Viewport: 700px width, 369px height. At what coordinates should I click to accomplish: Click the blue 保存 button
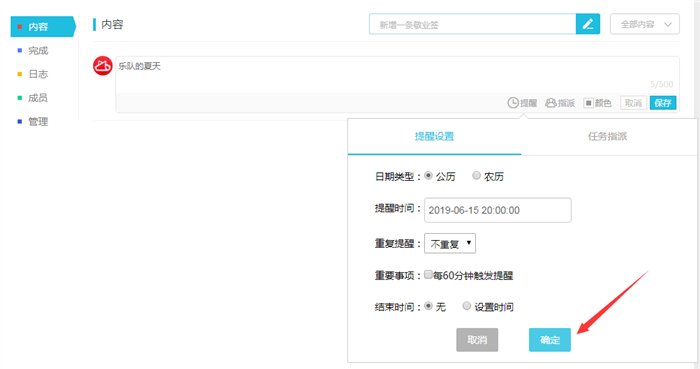663,103
